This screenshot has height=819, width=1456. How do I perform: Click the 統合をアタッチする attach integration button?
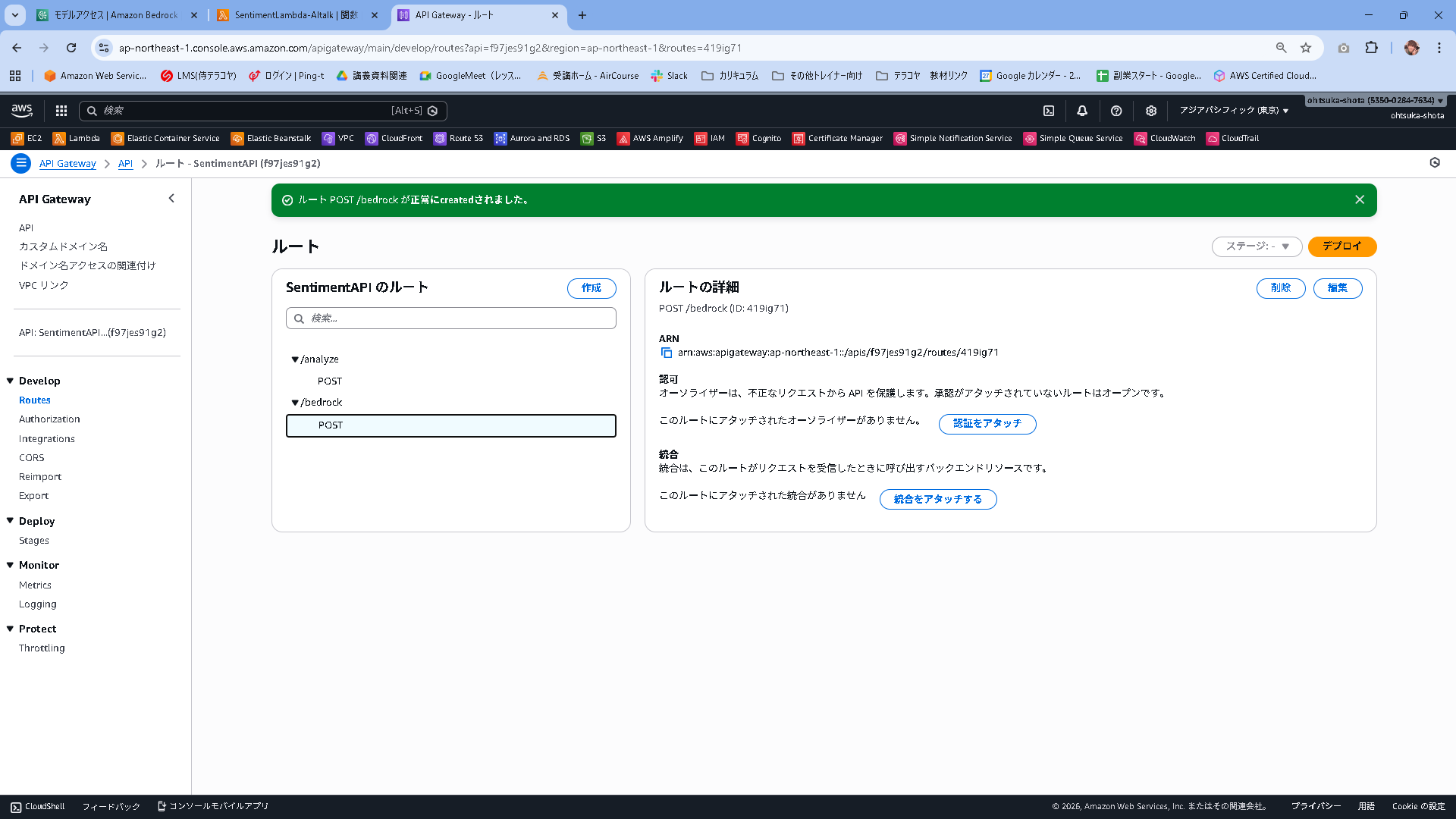click(x=937, y=499)
